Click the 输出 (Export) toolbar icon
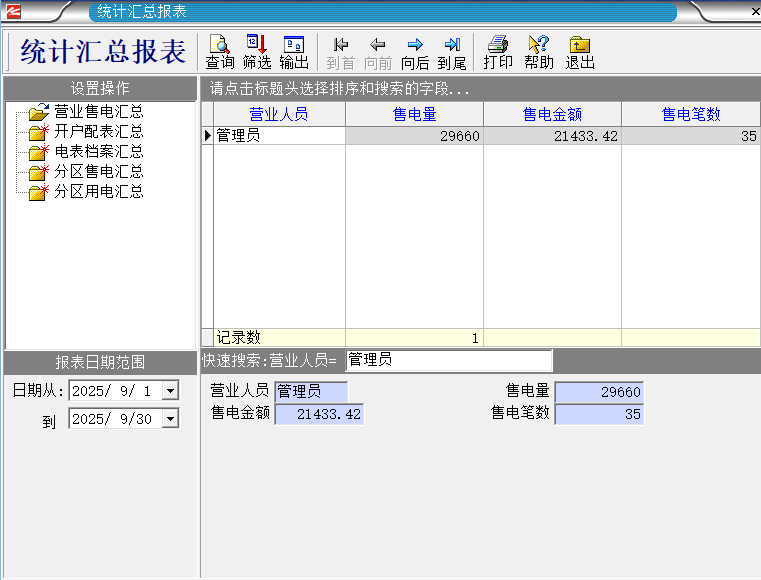 pos(294,52)
